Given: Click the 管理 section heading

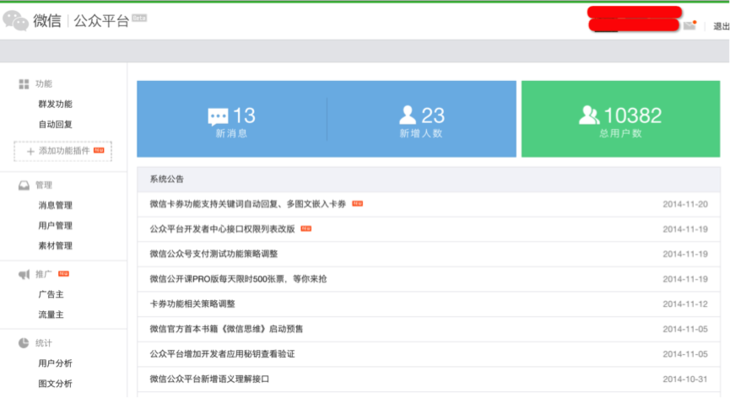Looking at the screenshot, I should [44, 185].
